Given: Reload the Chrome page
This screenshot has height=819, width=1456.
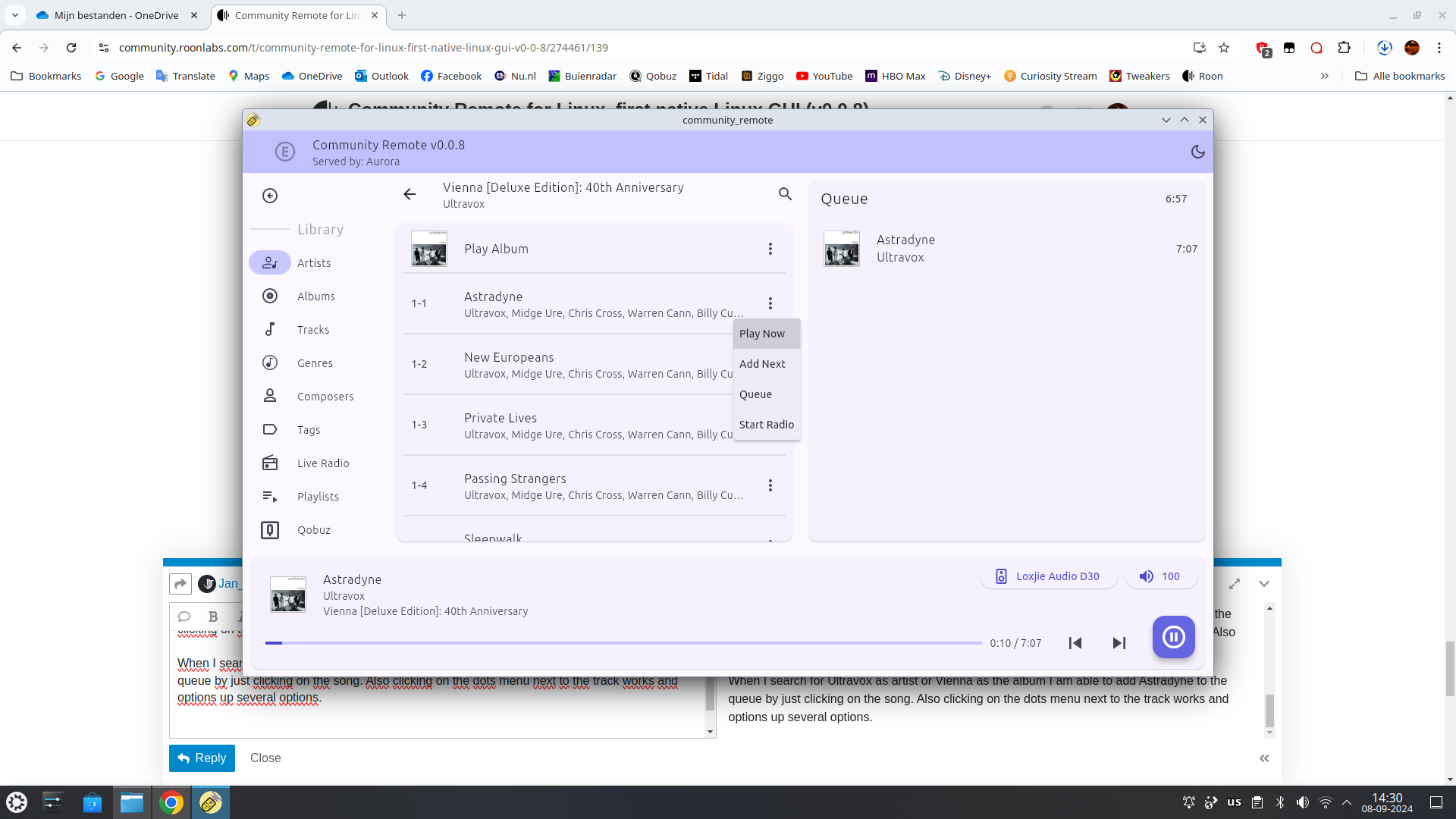Looking at the screenshot, I should [x=71, y=48].
